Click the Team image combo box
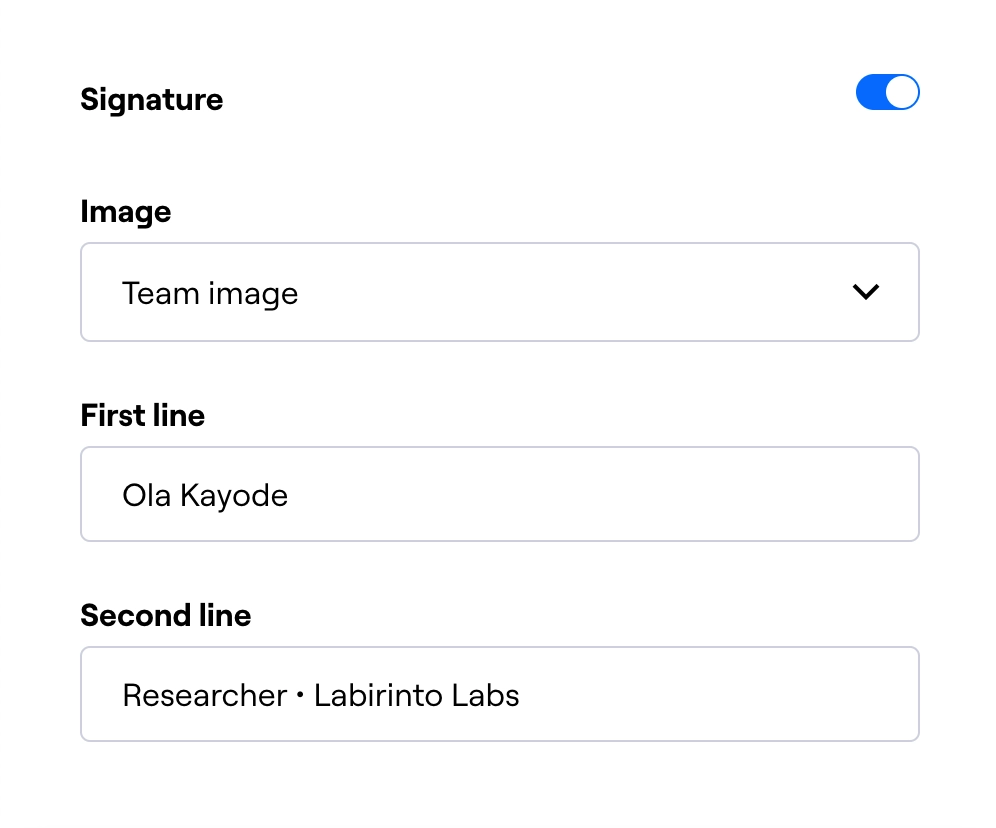The height and width of the screenshot is (828, 996). tap(500, 292)
